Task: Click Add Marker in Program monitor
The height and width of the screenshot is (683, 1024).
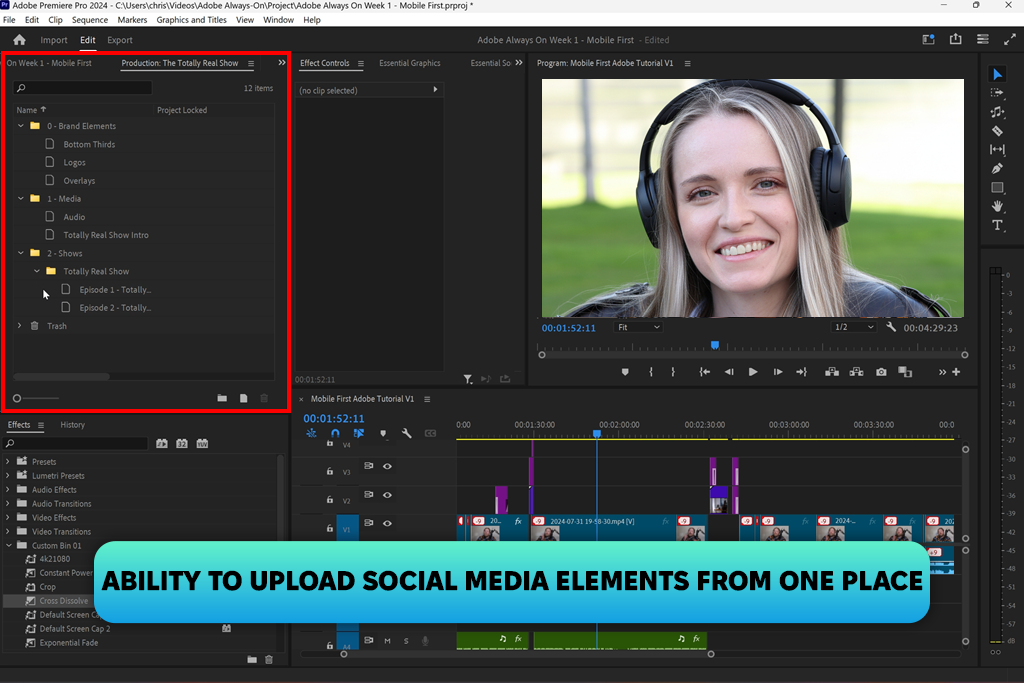Action: coord(625,372)
